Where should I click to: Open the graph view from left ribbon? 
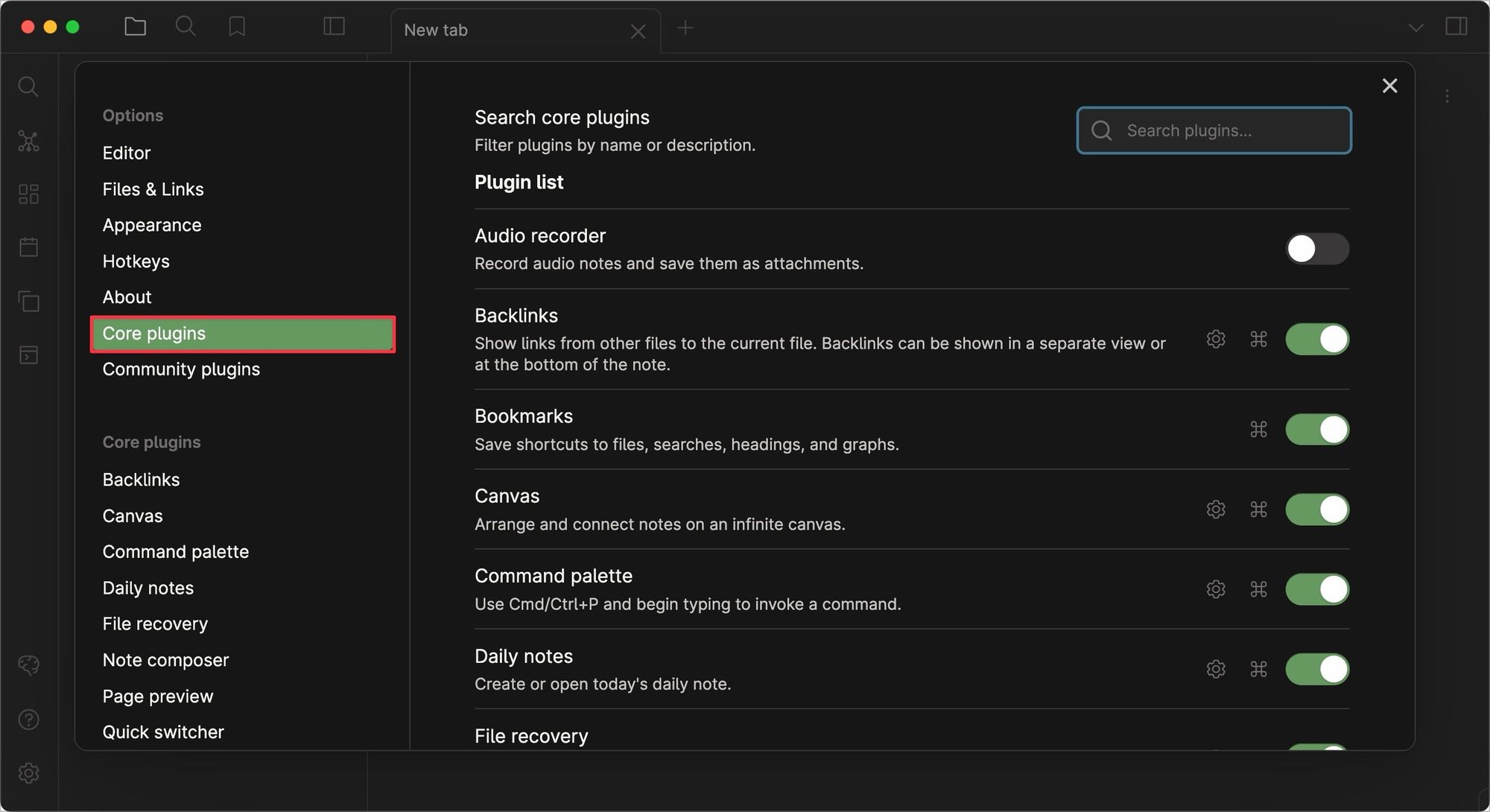pos(28,141)
